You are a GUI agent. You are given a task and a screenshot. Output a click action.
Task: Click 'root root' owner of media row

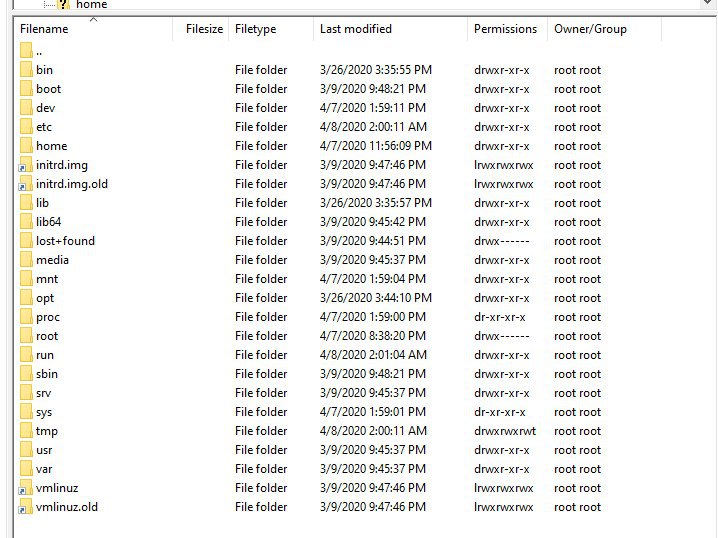coord(577,260)
